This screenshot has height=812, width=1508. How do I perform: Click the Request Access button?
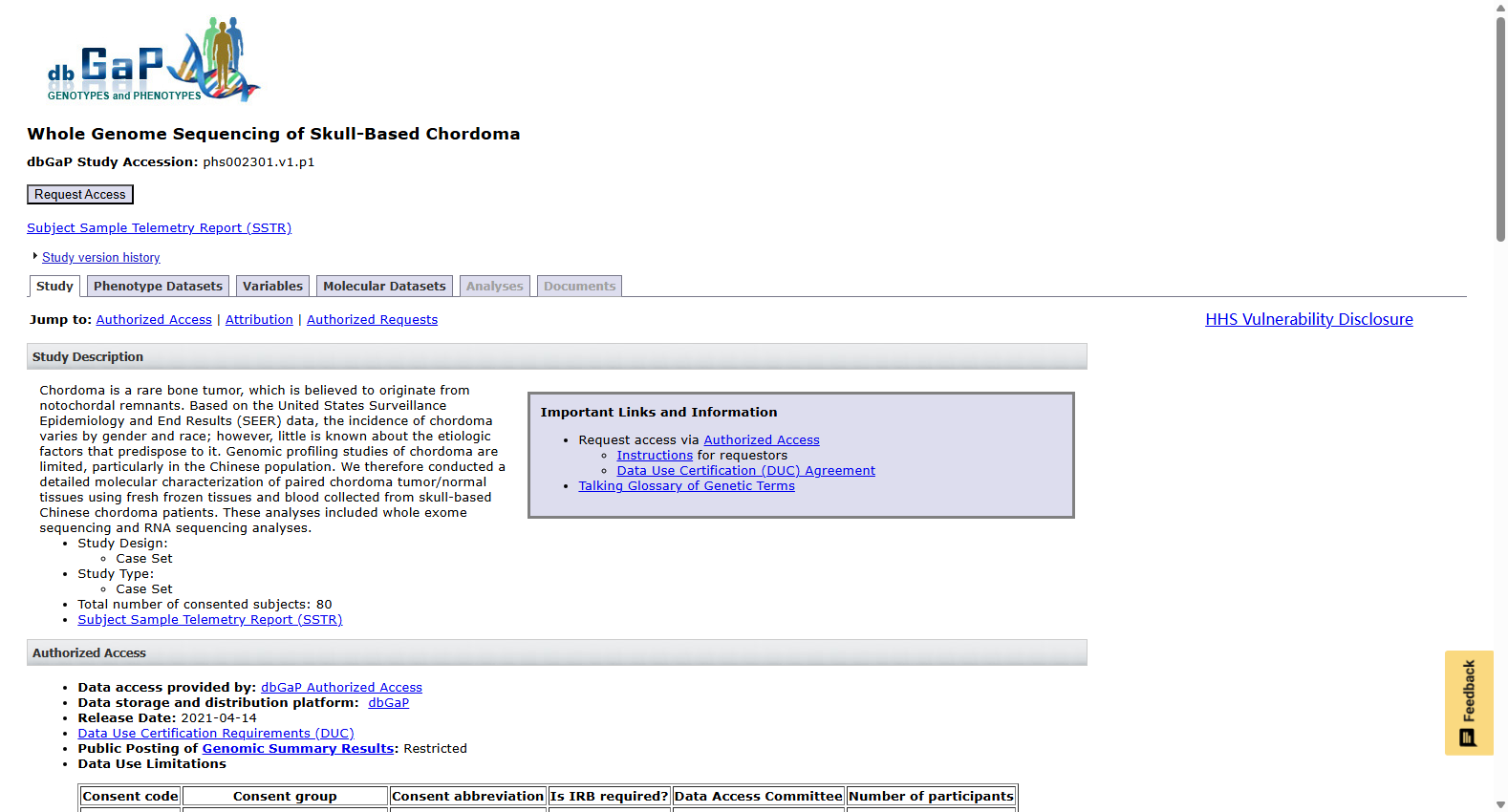(x=80, y=195)
